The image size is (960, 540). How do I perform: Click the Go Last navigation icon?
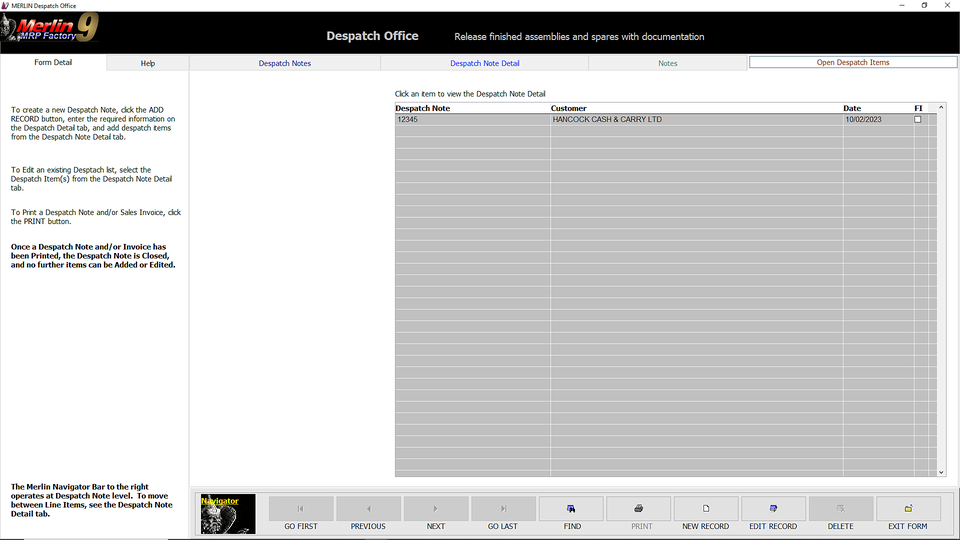click(503, 509)
